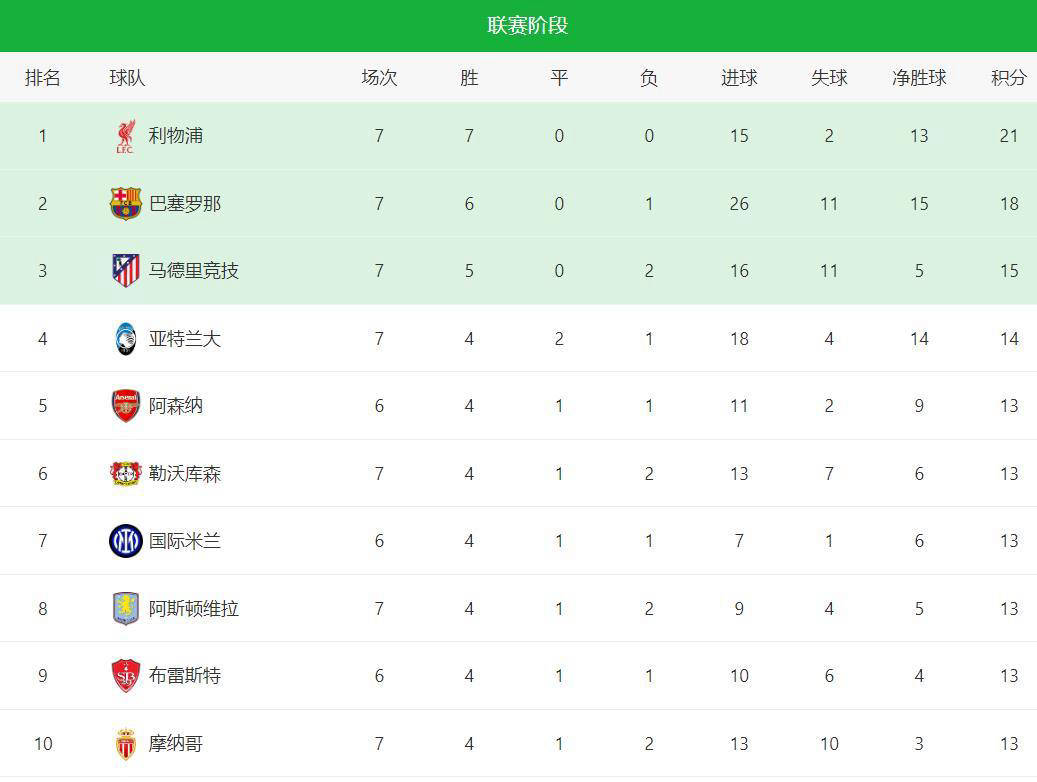Click the 排名 column header
The height and width of the screenshot is (782, 1037).
coord(43,78)
